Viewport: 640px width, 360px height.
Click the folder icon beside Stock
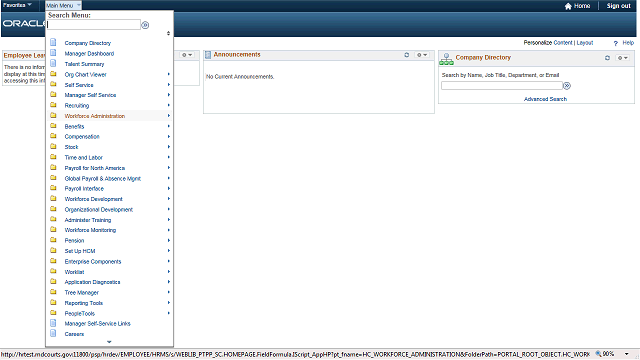click(x=53, y=147)
